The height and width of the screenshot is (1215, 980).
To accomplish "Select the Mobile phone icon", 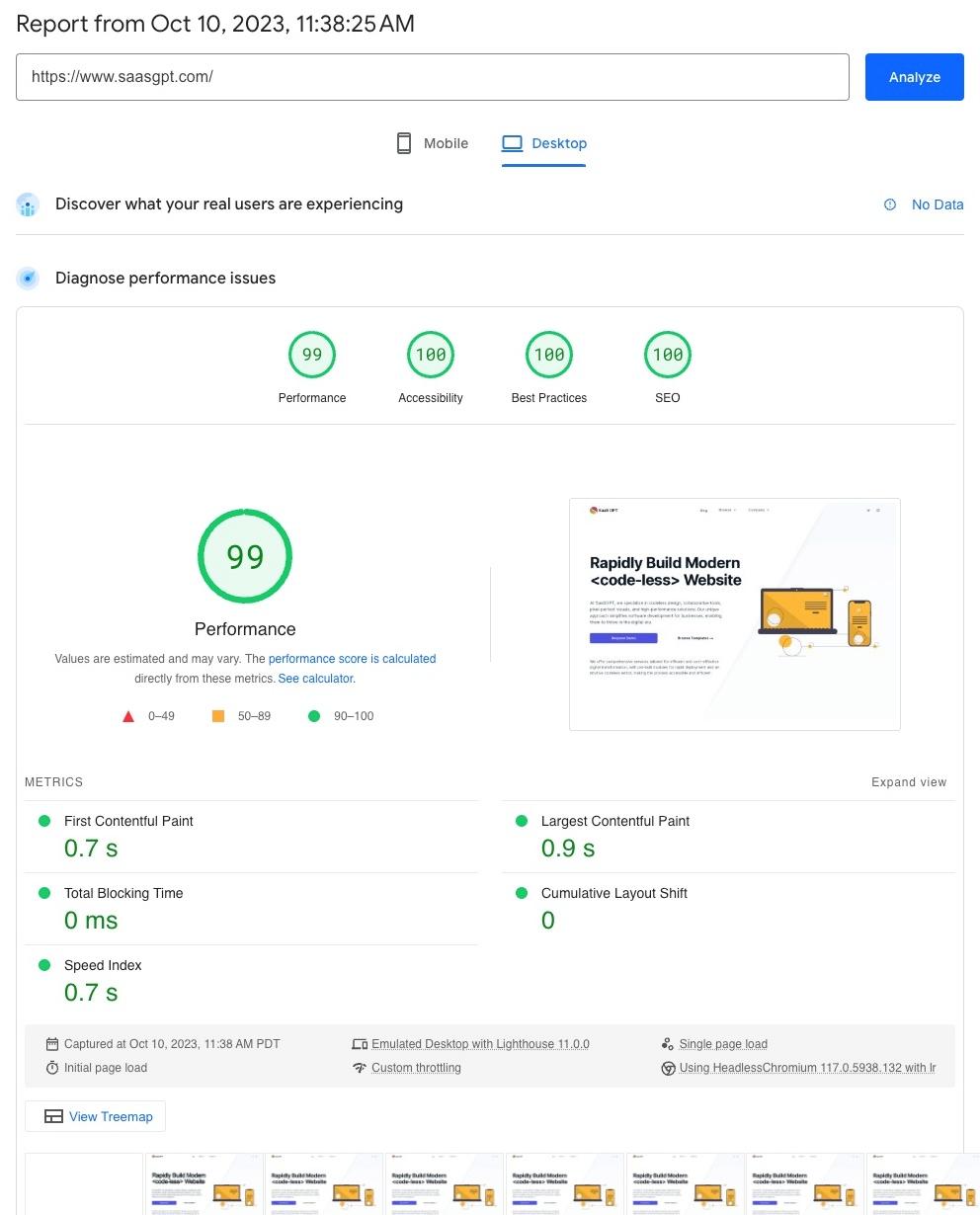I will (x=403, y=142).
